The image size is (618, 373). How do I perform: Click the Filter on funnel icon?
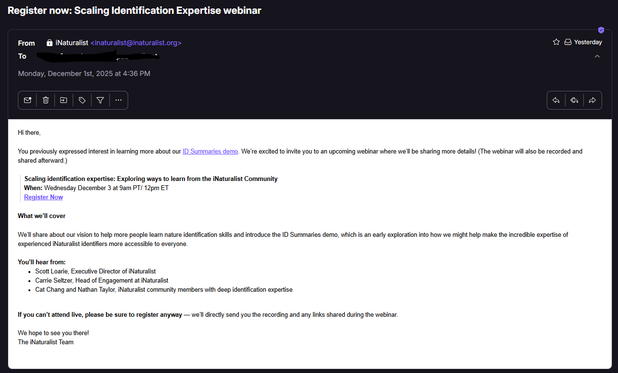[100, 100]
